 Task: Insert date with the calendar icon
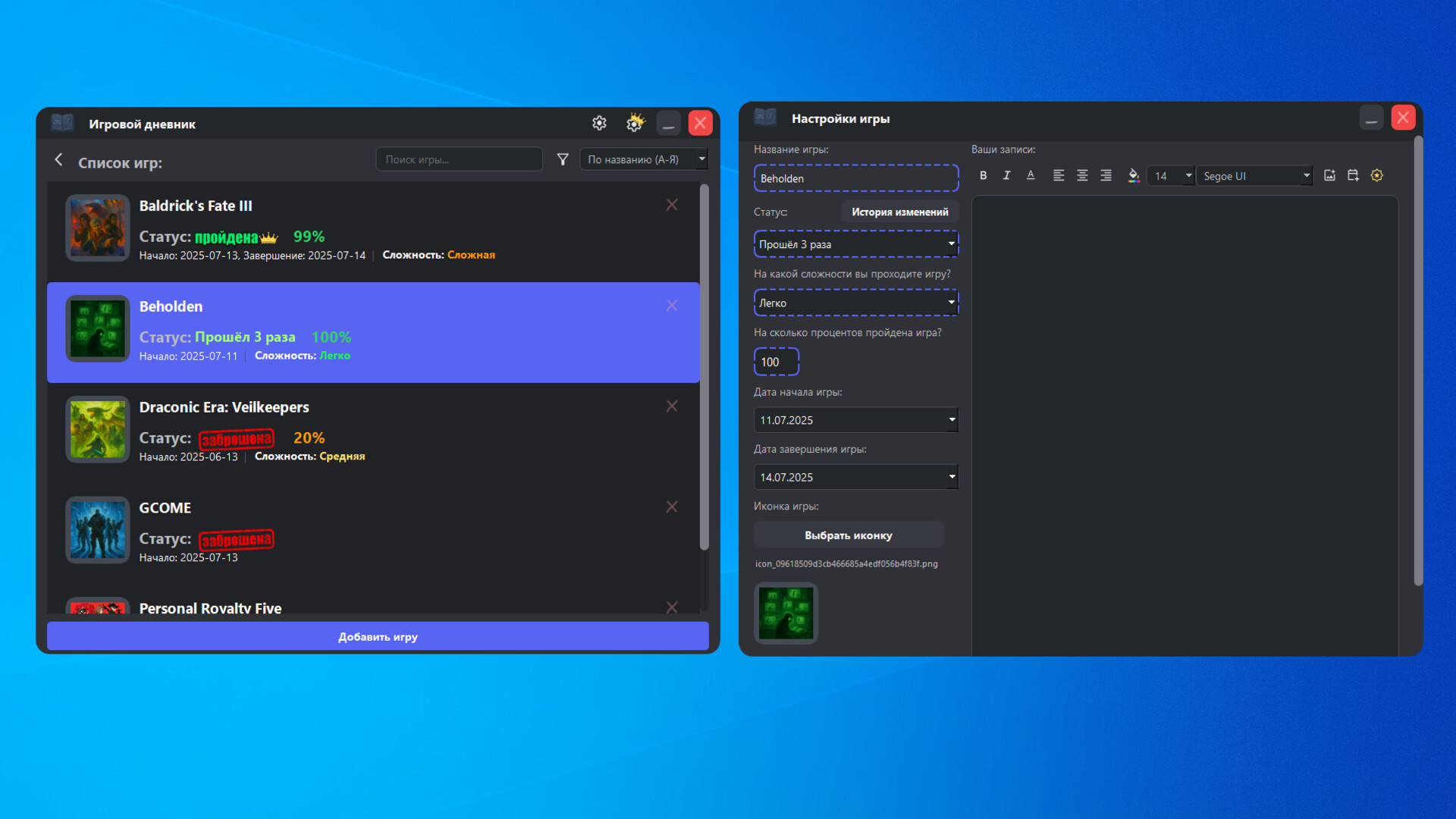pos(1353,176)
